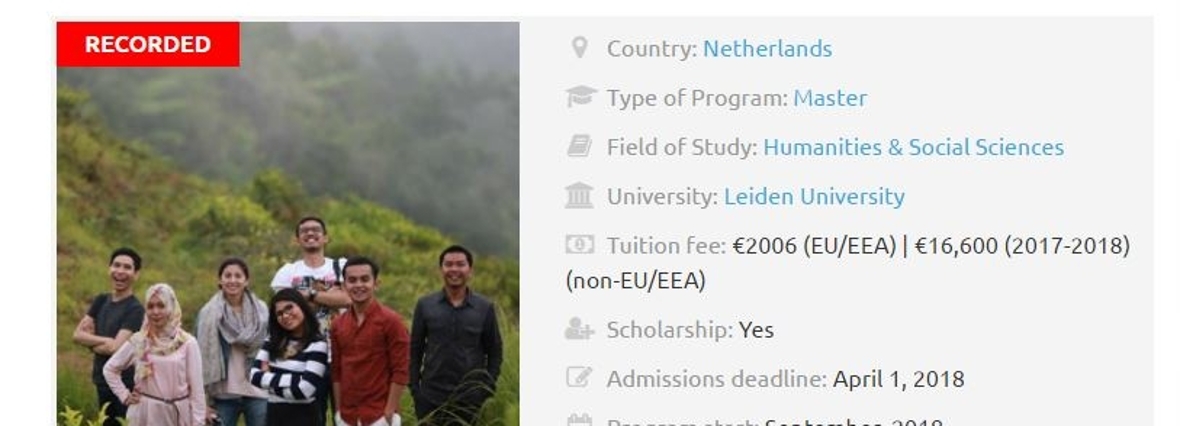The image size is (1180, 426).
Task: Click the Scholarship 'Yes' value
Action: point(756,329)
